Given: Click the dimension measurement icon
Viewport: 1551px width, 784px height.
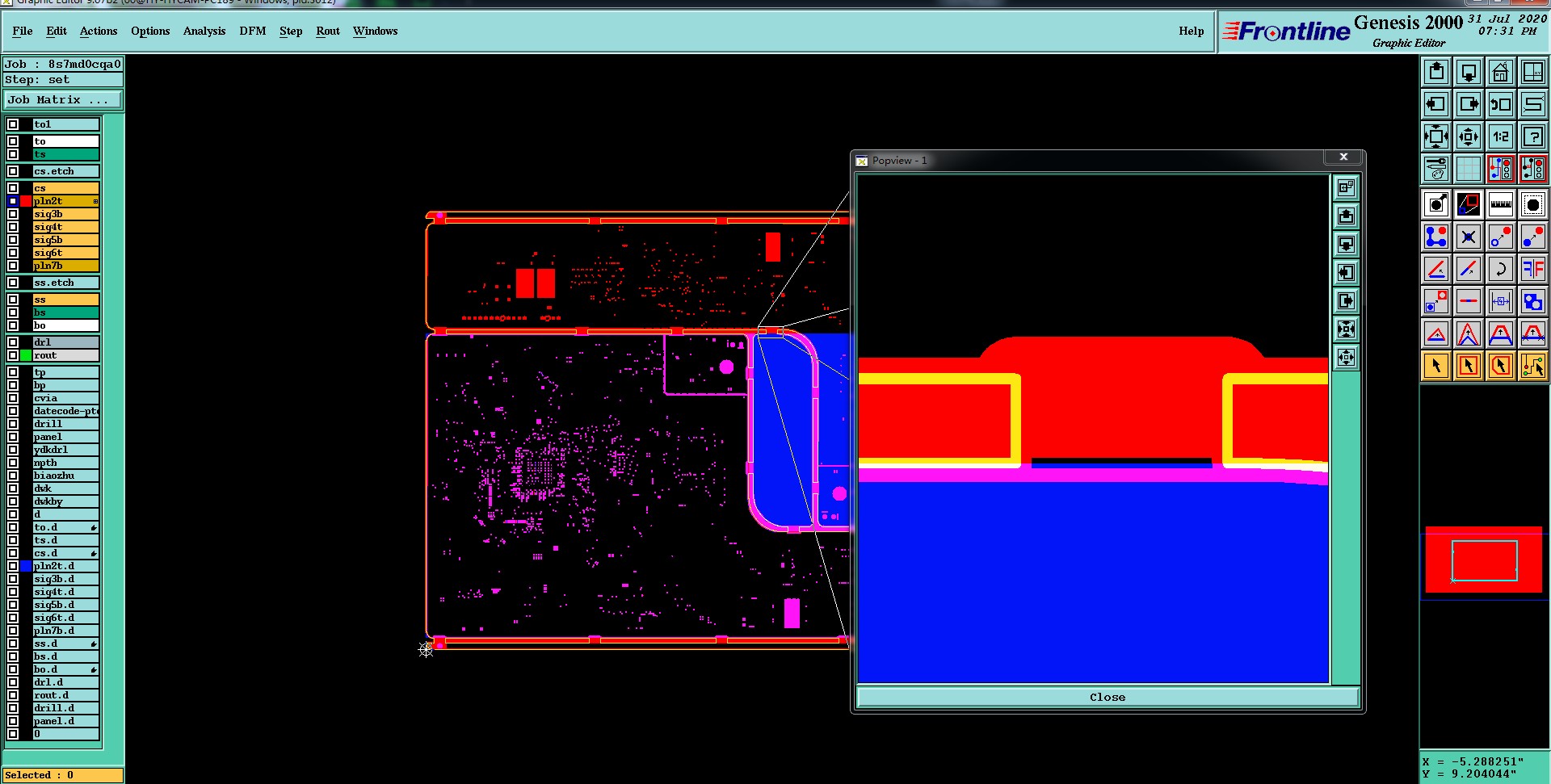Looking at the screenshot, I should (x=1501, y=301).
